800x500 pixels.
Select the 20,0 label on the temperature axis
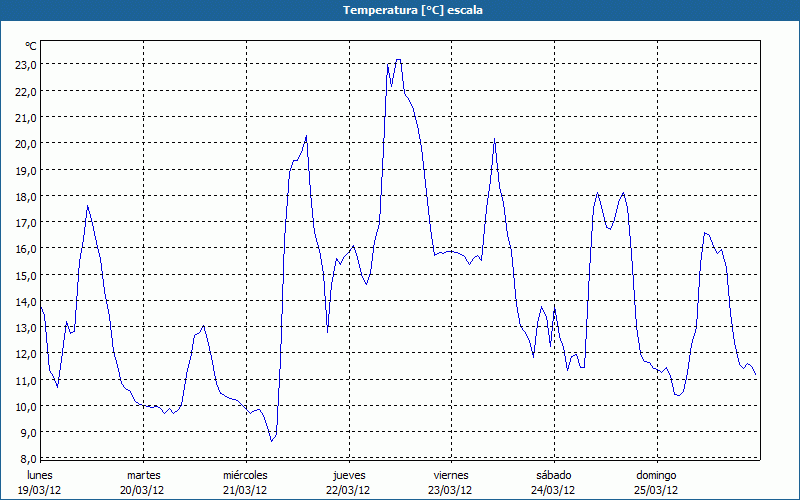(26, 143)
